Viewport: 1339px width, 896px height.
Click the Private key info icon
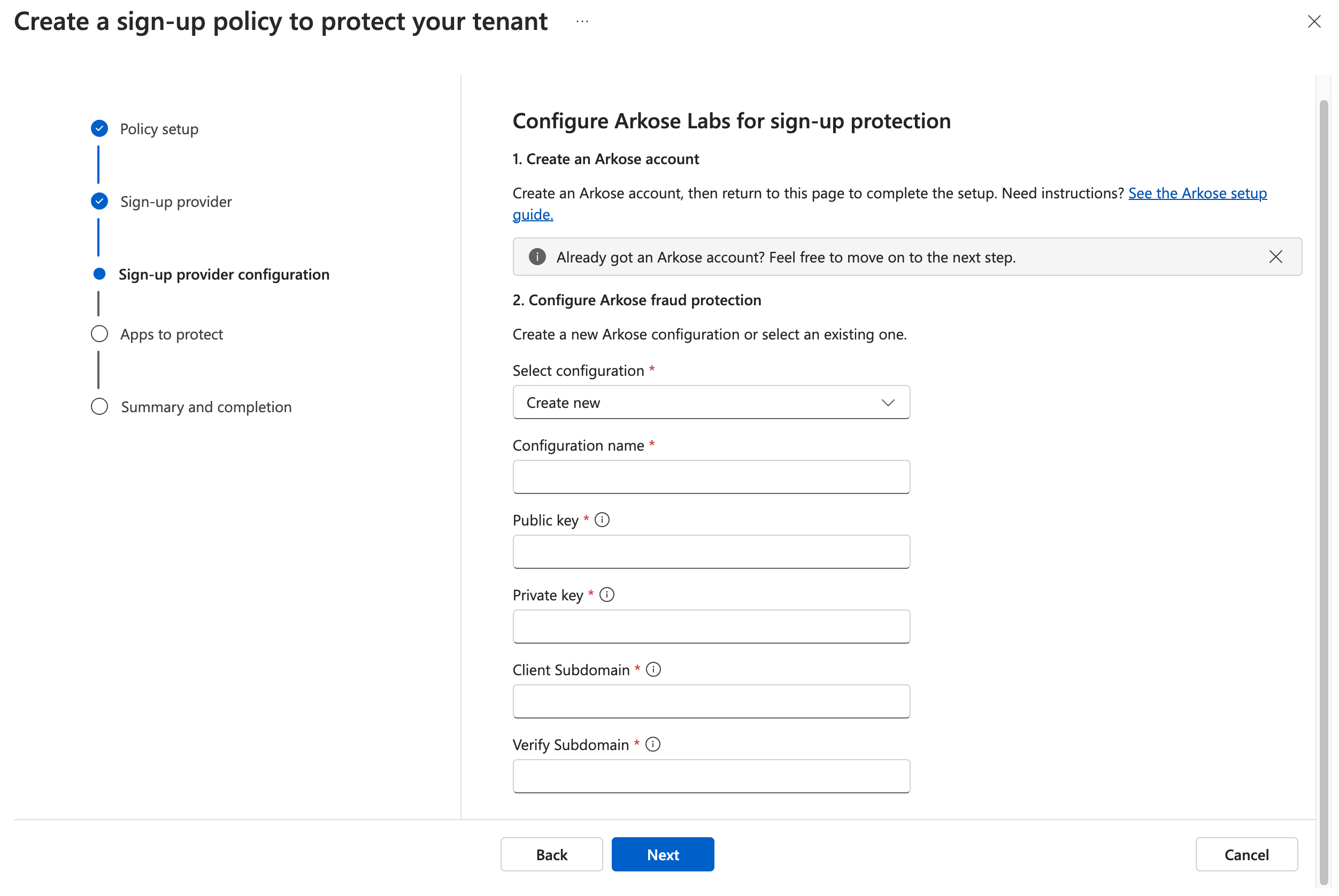(607, 595)
